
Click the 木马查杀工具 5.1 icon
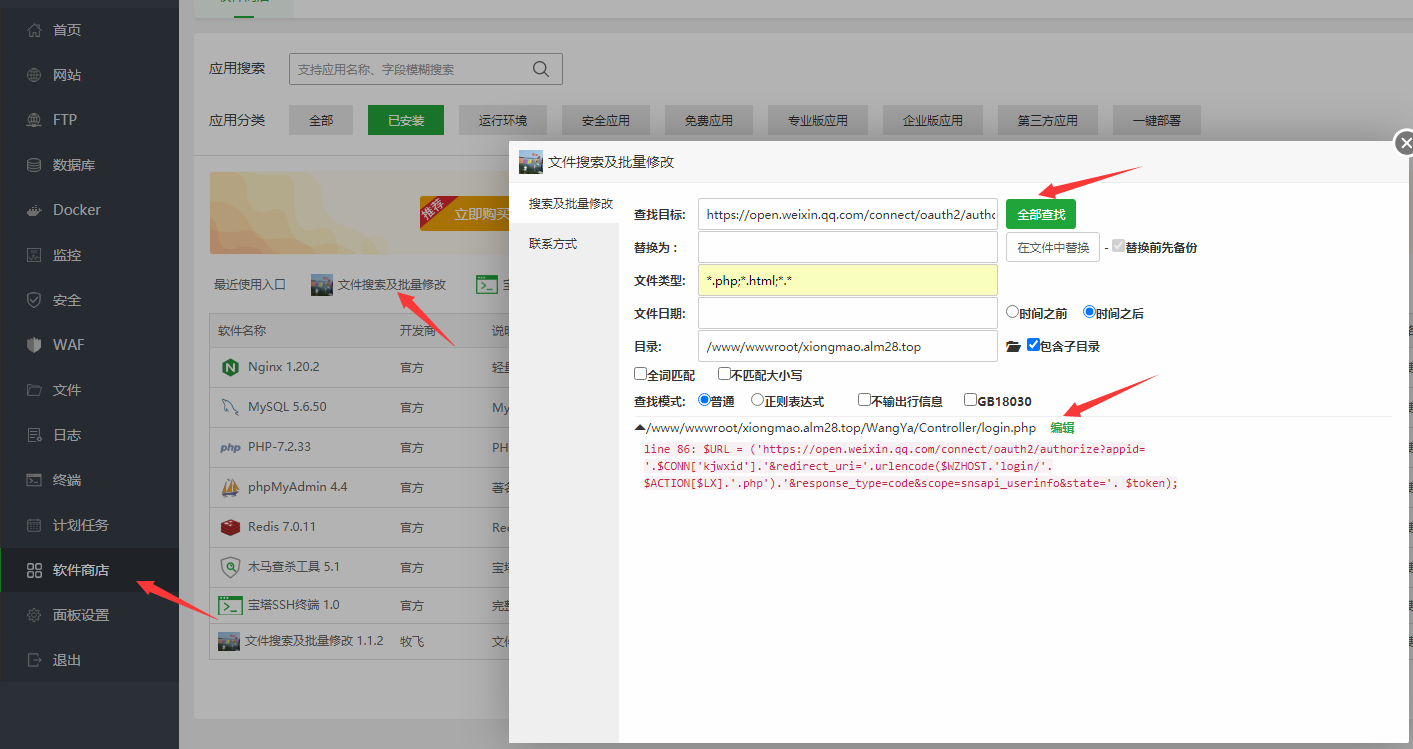(229, 567)
